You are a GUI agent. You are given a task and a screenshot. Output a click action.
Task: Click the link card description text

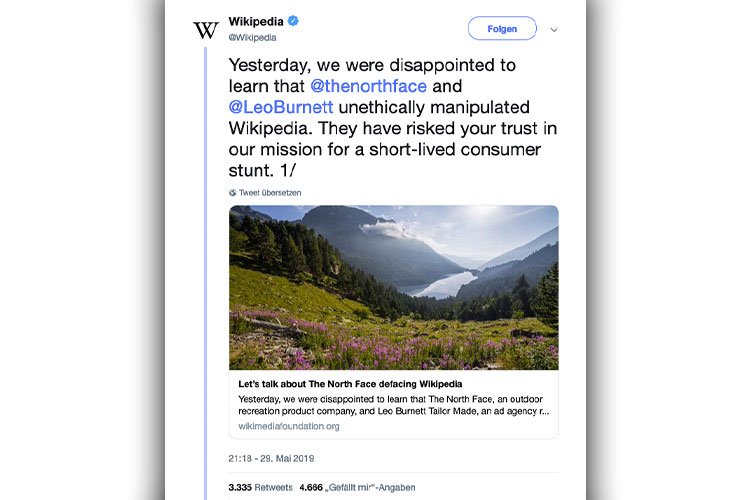tap(393, 405)
